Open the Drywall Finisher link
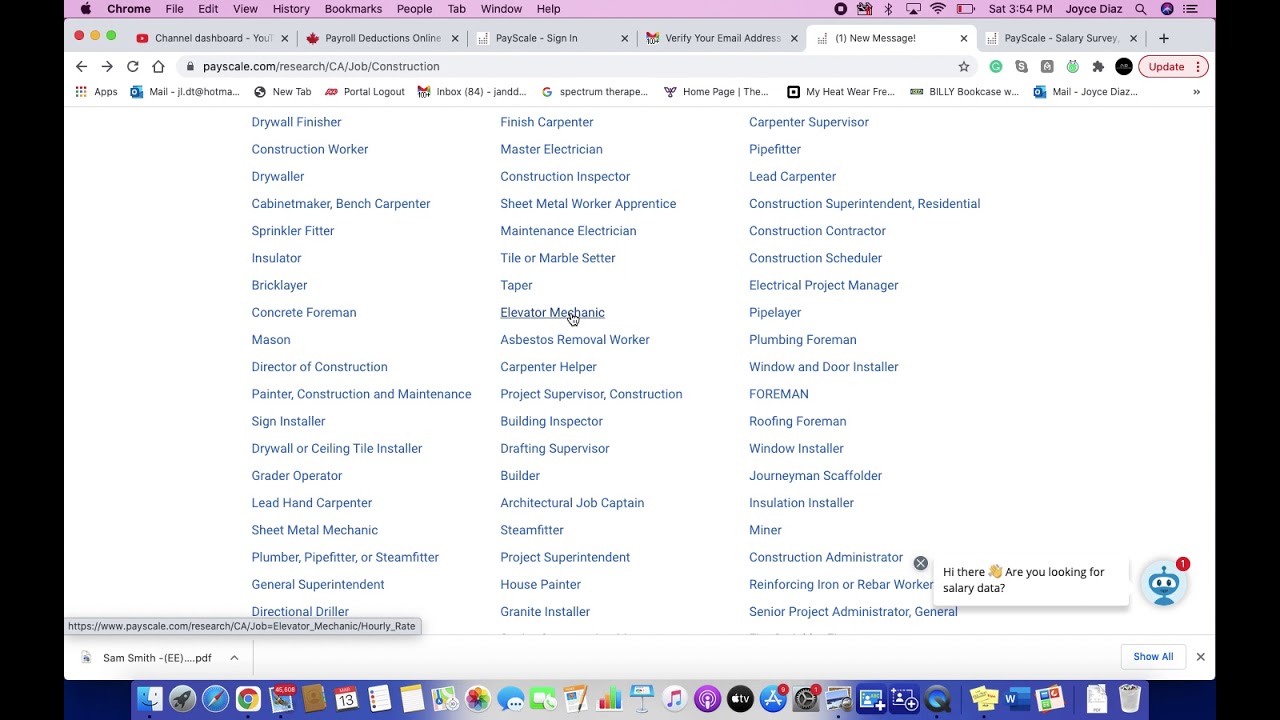 [296, 122]
